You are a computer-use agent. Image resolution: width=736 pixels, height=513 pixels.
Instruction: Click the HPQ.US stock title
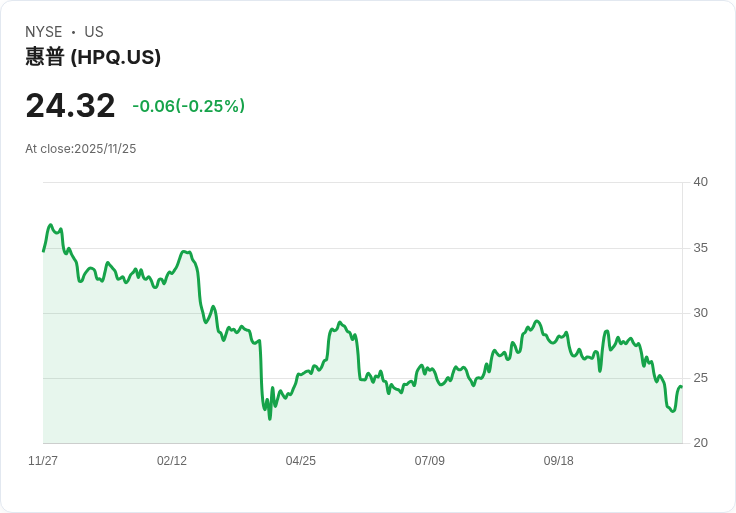click(93, 57)
